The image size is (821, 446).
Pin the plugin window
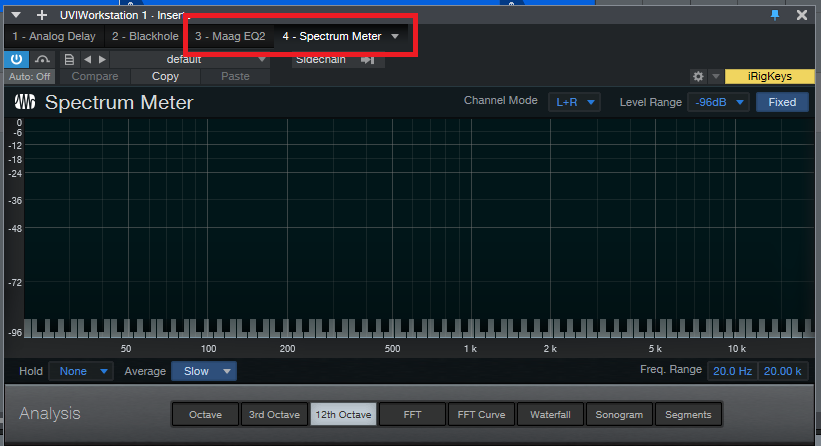pos(775,15)
